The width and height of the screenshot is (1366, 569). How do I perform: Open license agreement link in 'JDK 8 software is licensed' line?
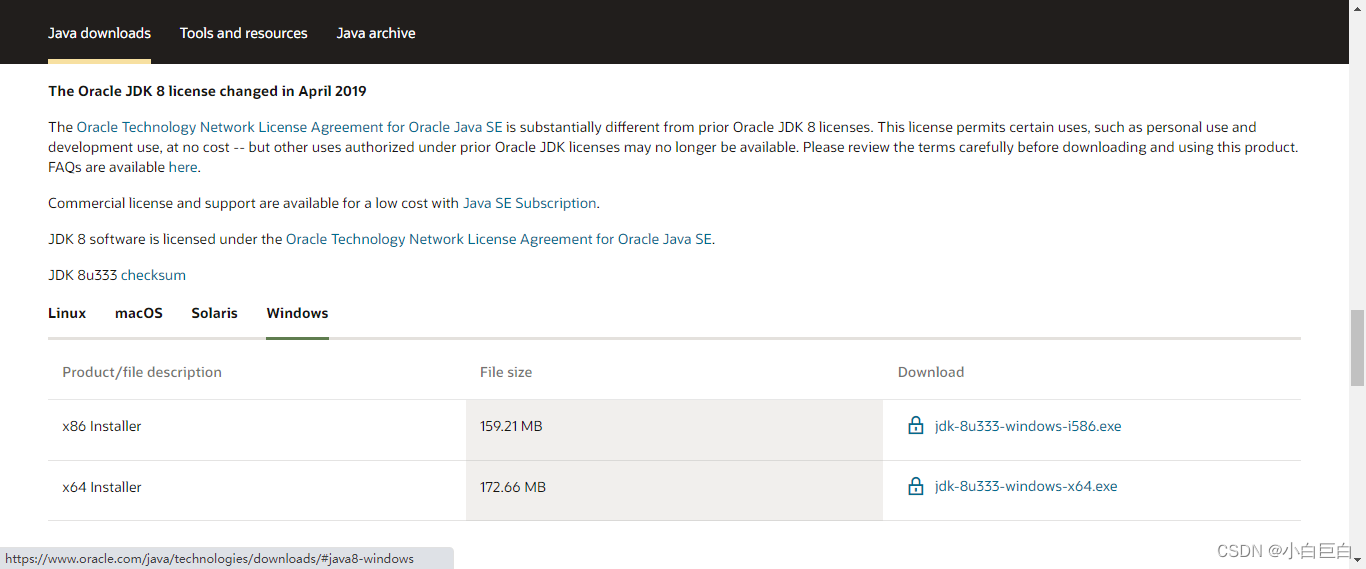coord(499,239)
